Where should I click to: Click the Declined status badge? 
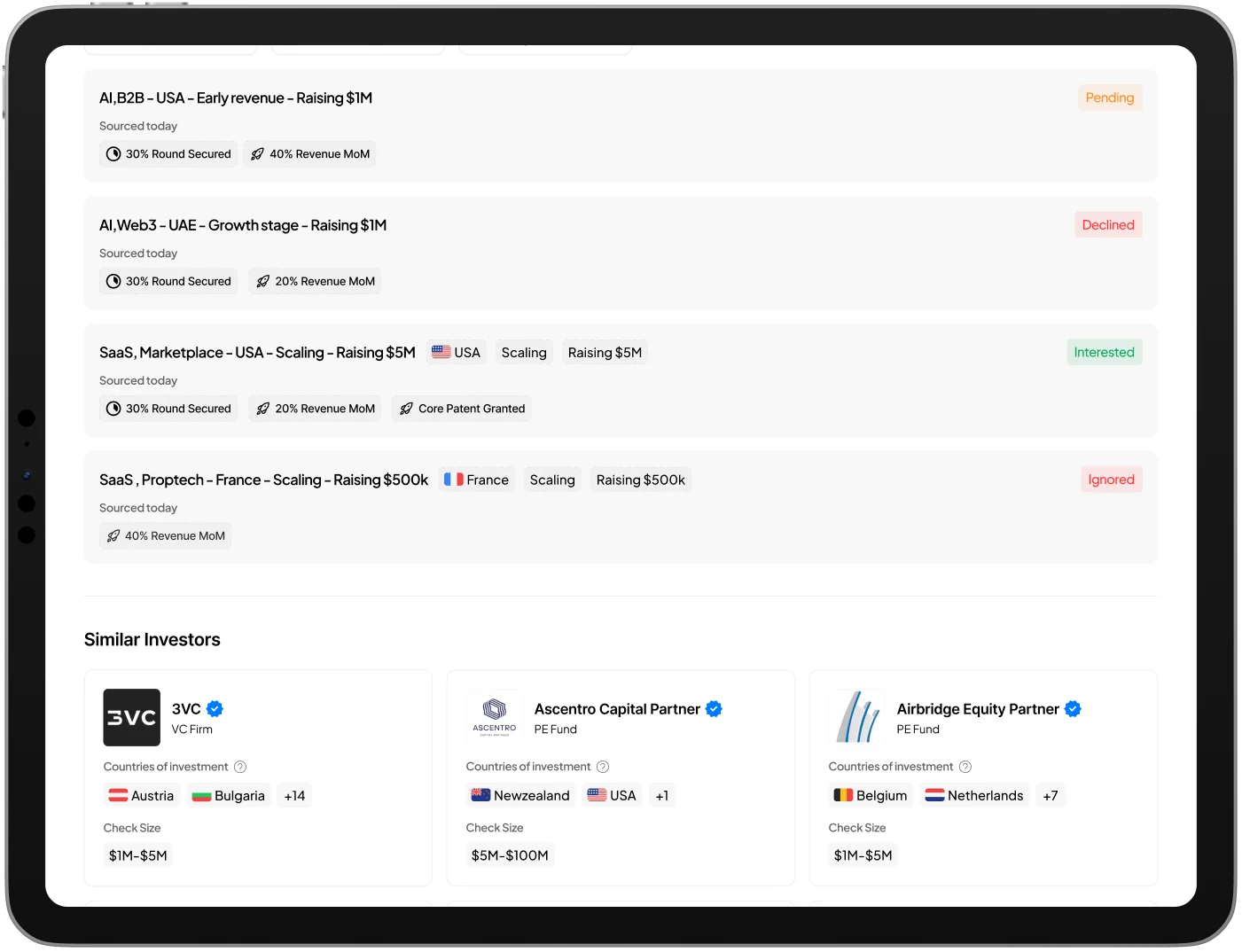(1108, 225)
